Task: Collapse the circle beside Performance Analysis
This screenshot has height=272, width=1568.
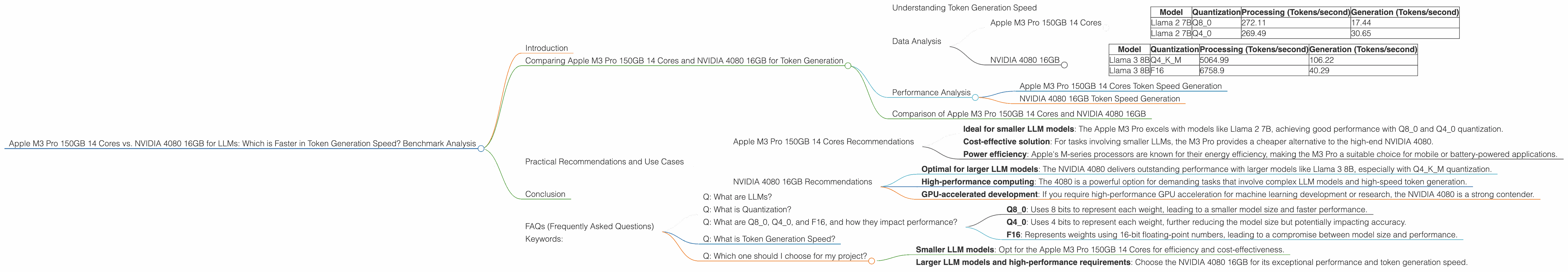Action: 975,97
